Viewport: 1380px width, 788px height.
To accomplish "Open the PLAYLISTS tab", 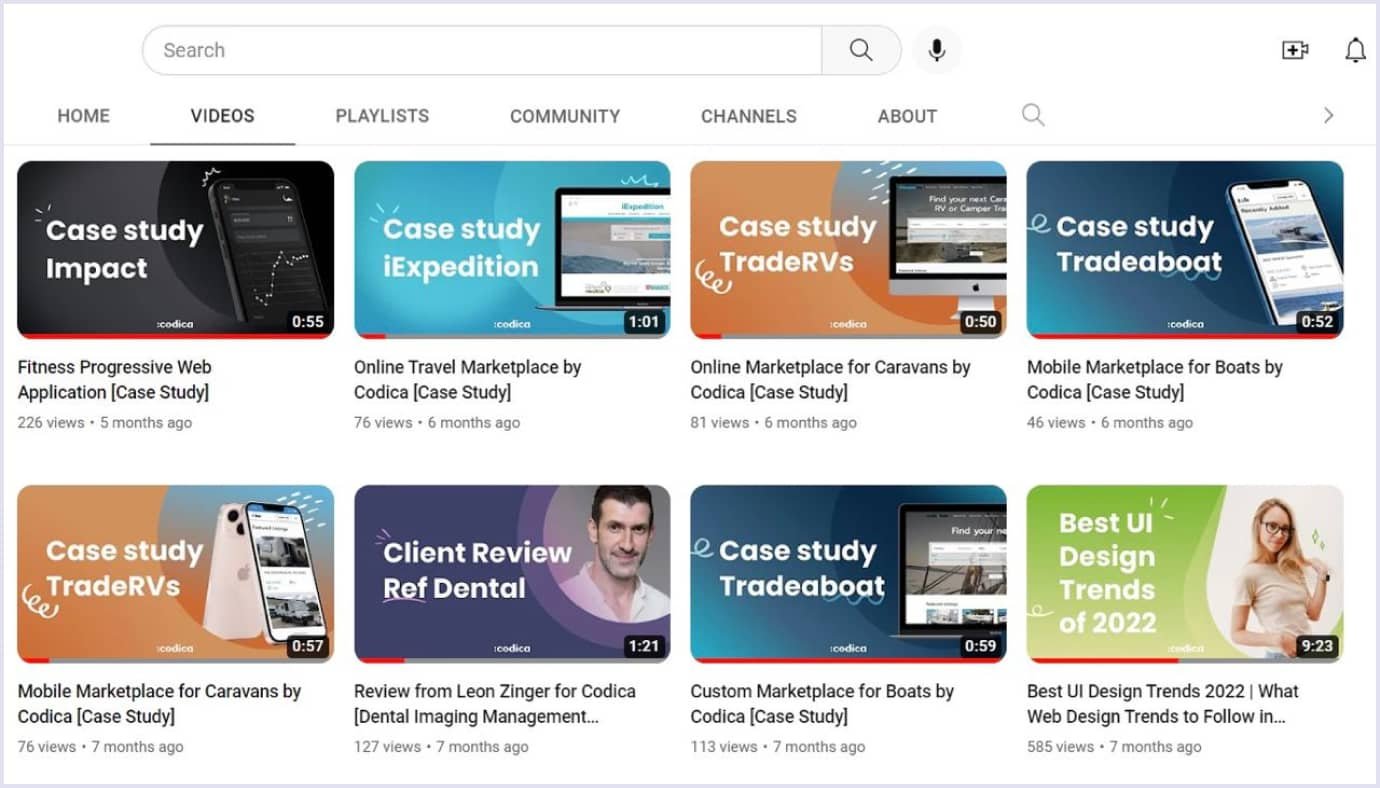I will pos(382,116).
